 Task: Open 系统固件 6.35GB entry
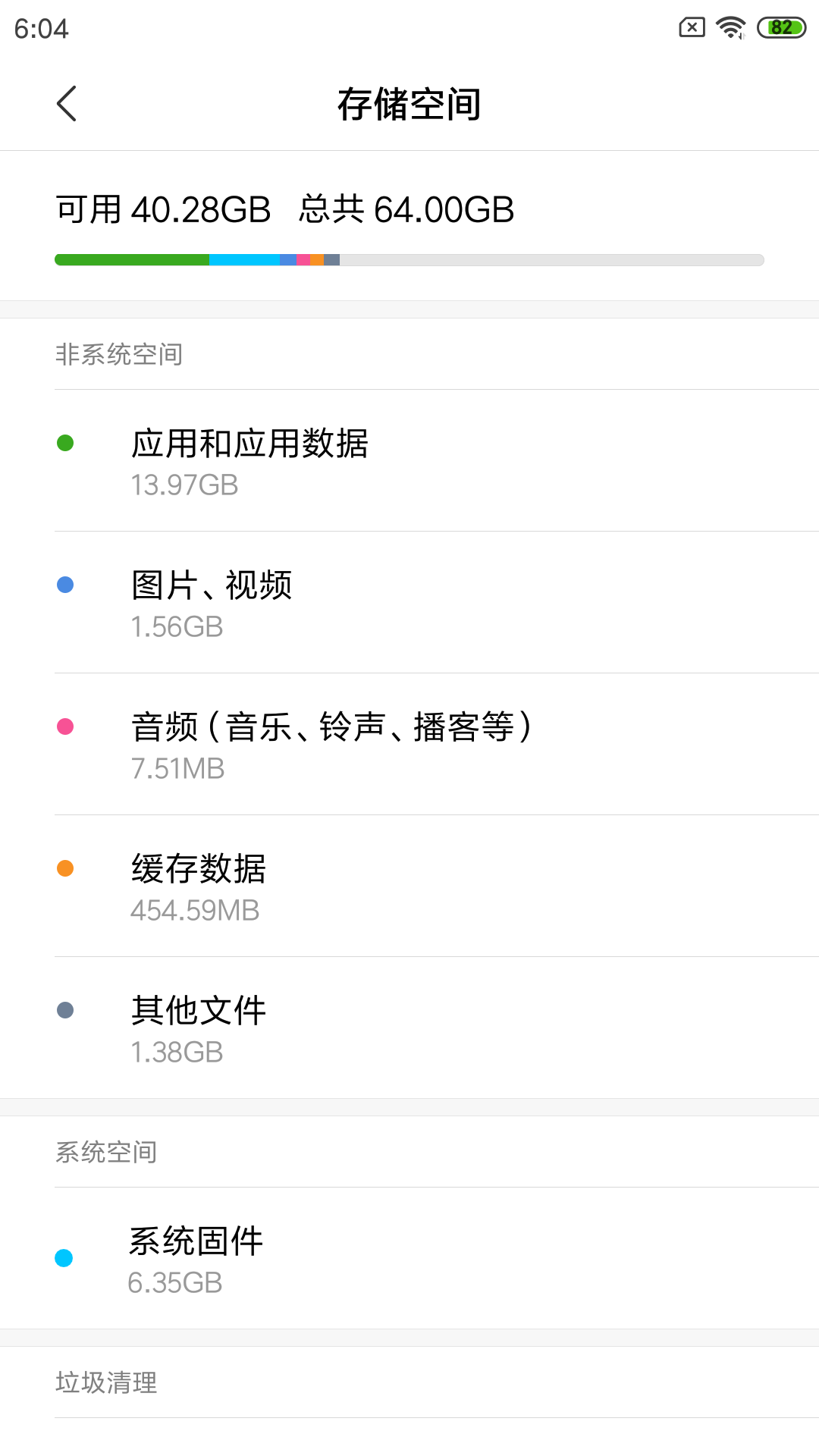click(409, 1258)
